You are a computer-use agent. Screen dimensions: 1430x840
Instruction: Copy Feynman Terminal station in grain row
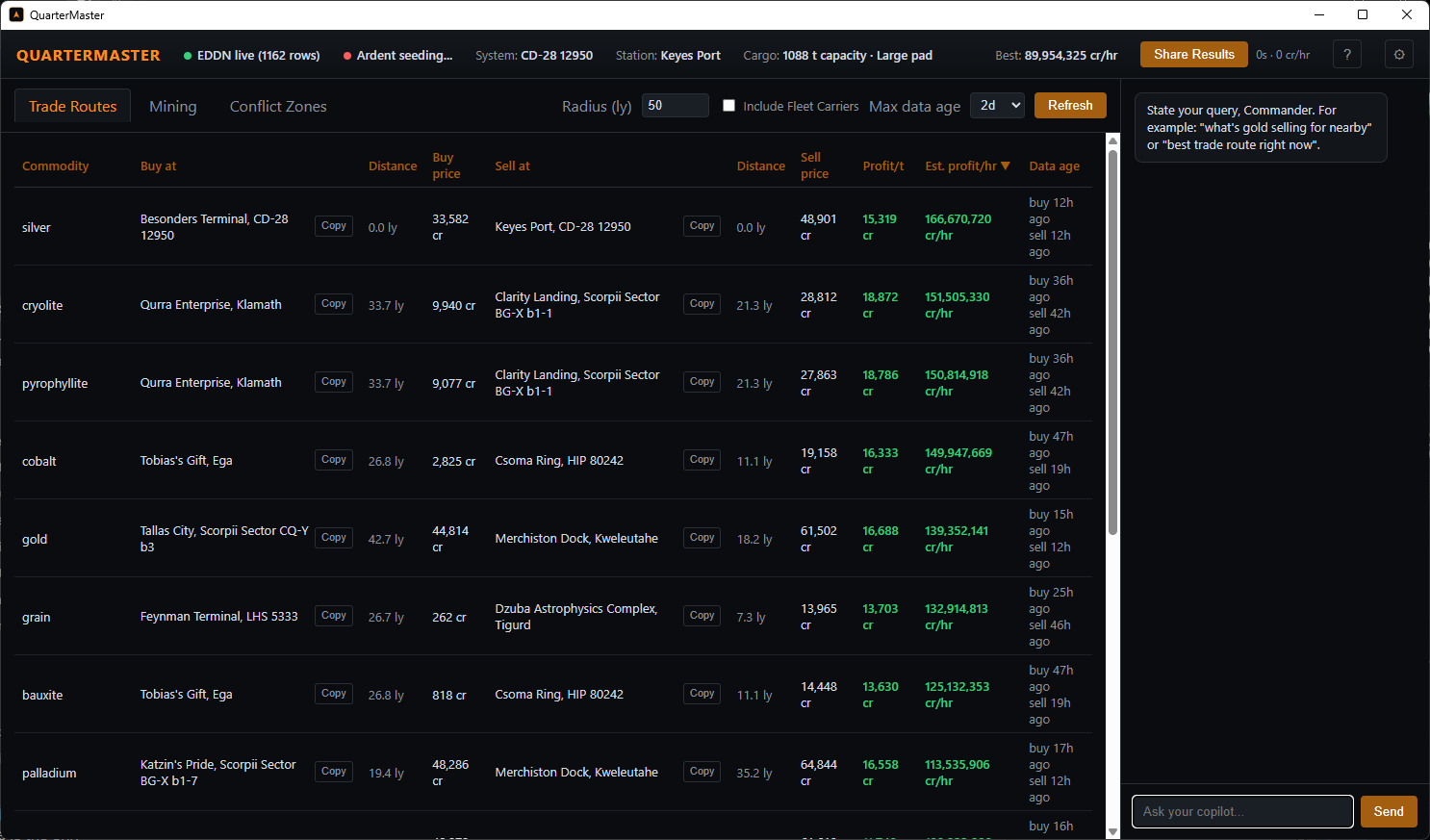pyautogui.click(x=334, y=616)
